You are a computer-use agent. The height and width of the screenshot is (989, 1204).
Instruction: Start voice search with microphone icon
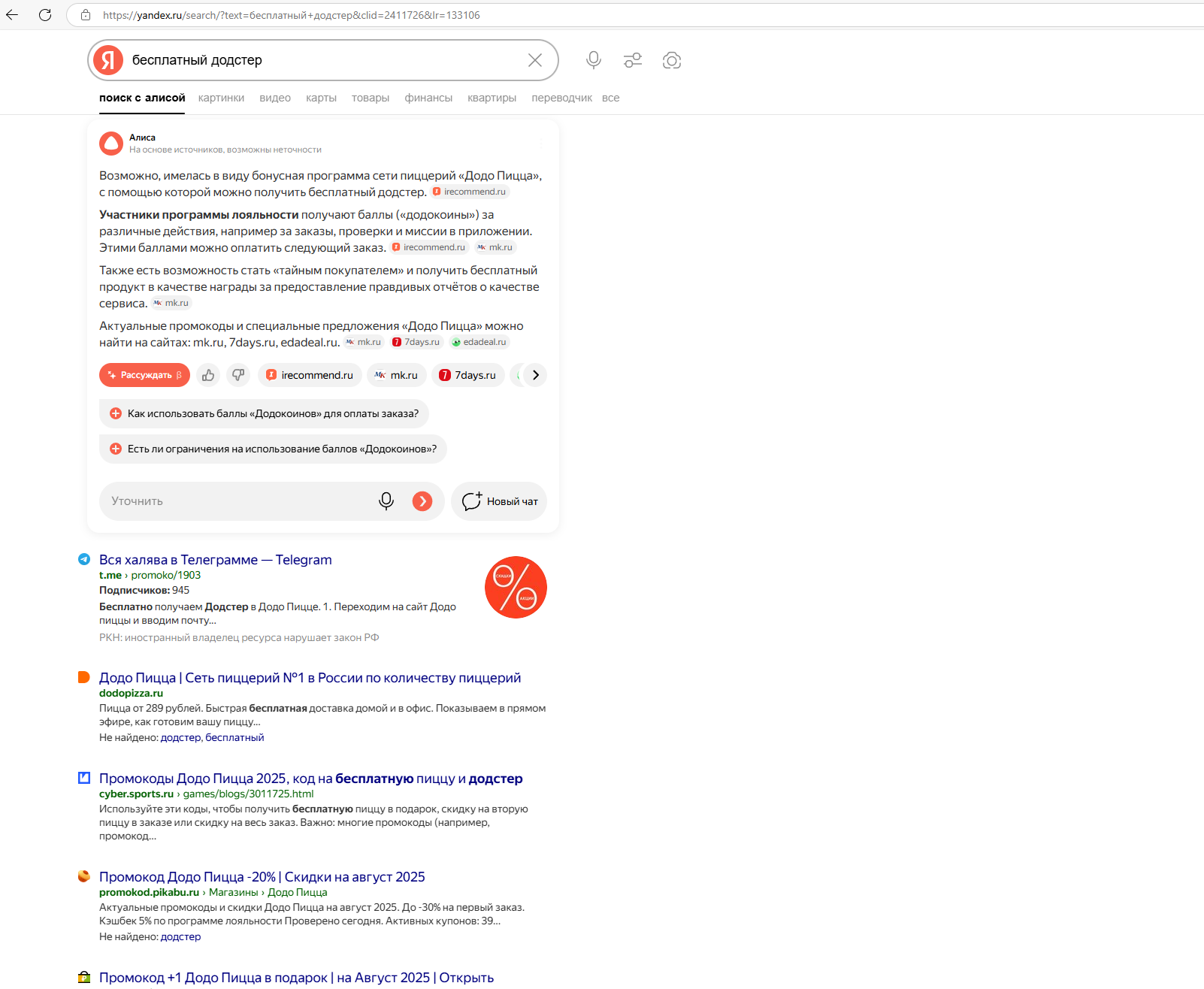point(594,60)
